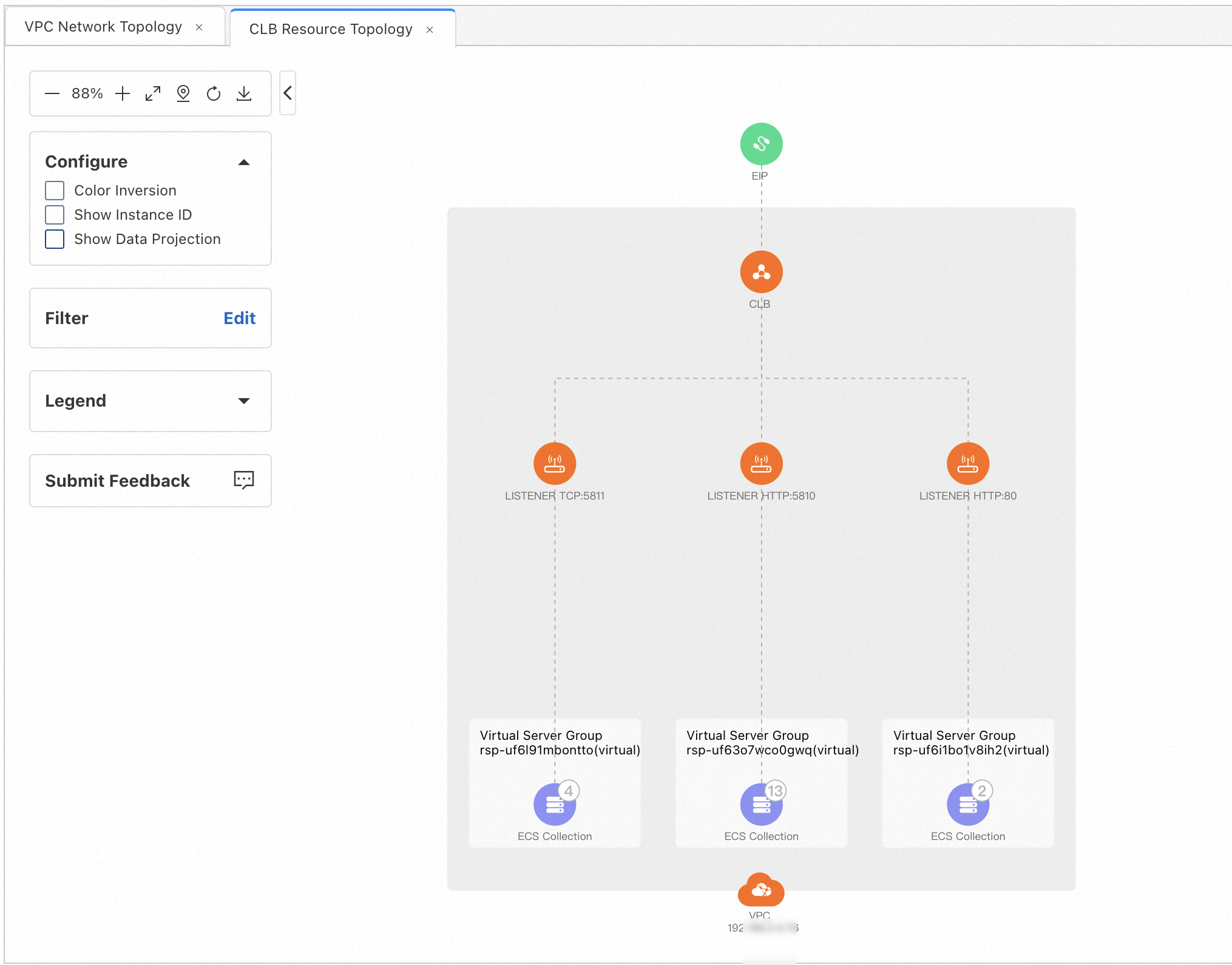Select the green EIP node icon
The image size is (1232, 965).
(761, 144)
